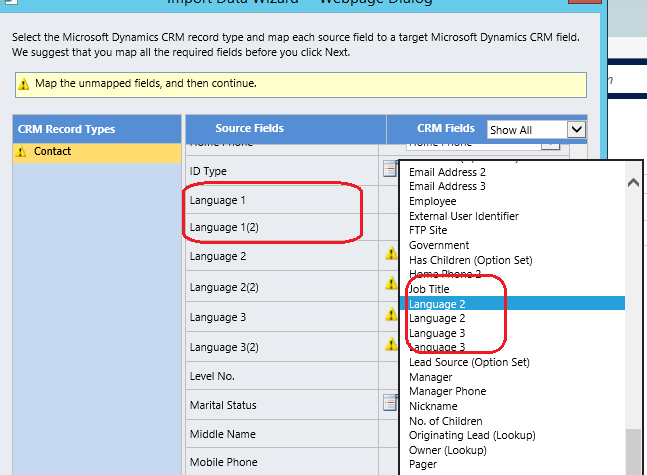Viewport: 647px width, 475px height.
Task: Click the Language 2(2) source field label
Action: pyautogui.click(x=224, y=287)
